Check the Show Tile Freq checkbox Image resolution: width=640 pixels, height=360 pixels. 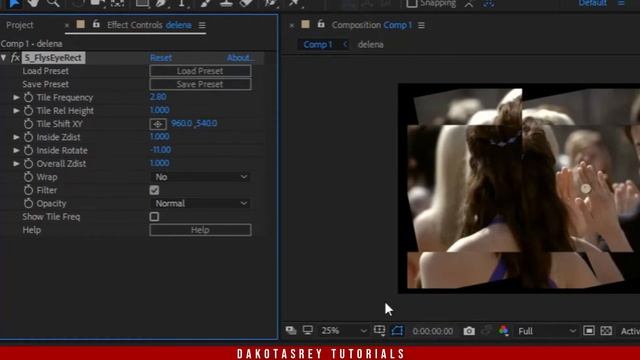pos(154,217)
